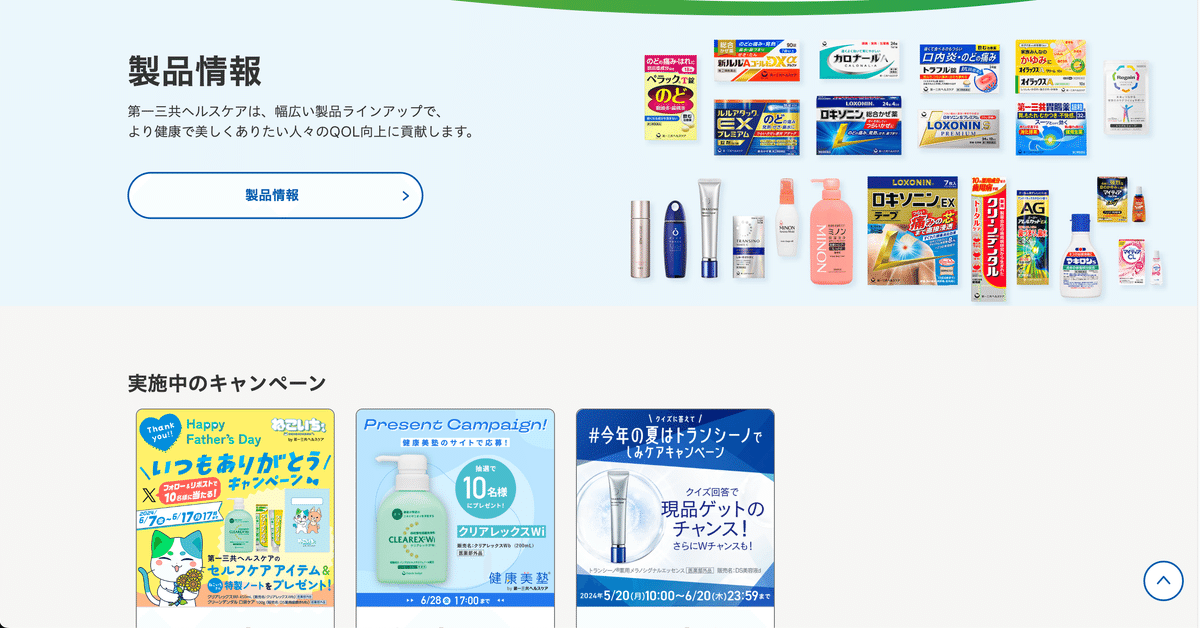Open the トランシーノ summer quiz campaign banner
Image resolution: width=1200 pixels, height=628 pixels.
click(675, 508)
